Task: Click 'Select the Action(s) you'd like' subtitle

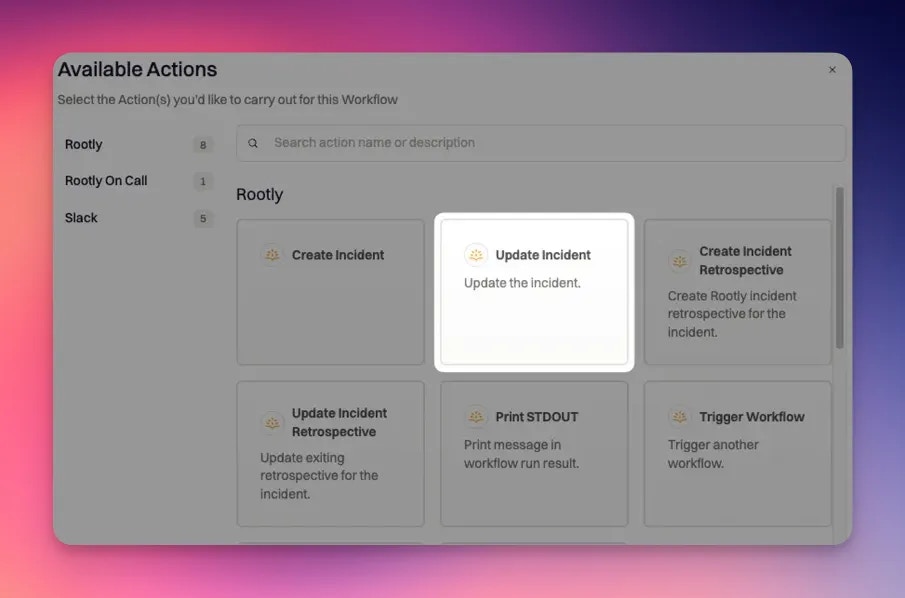Action: click(x=227, y=99)
